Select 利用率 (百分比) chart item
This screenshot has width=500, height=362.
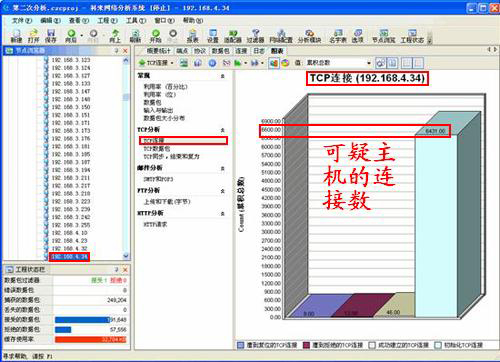tap(166, 87)
